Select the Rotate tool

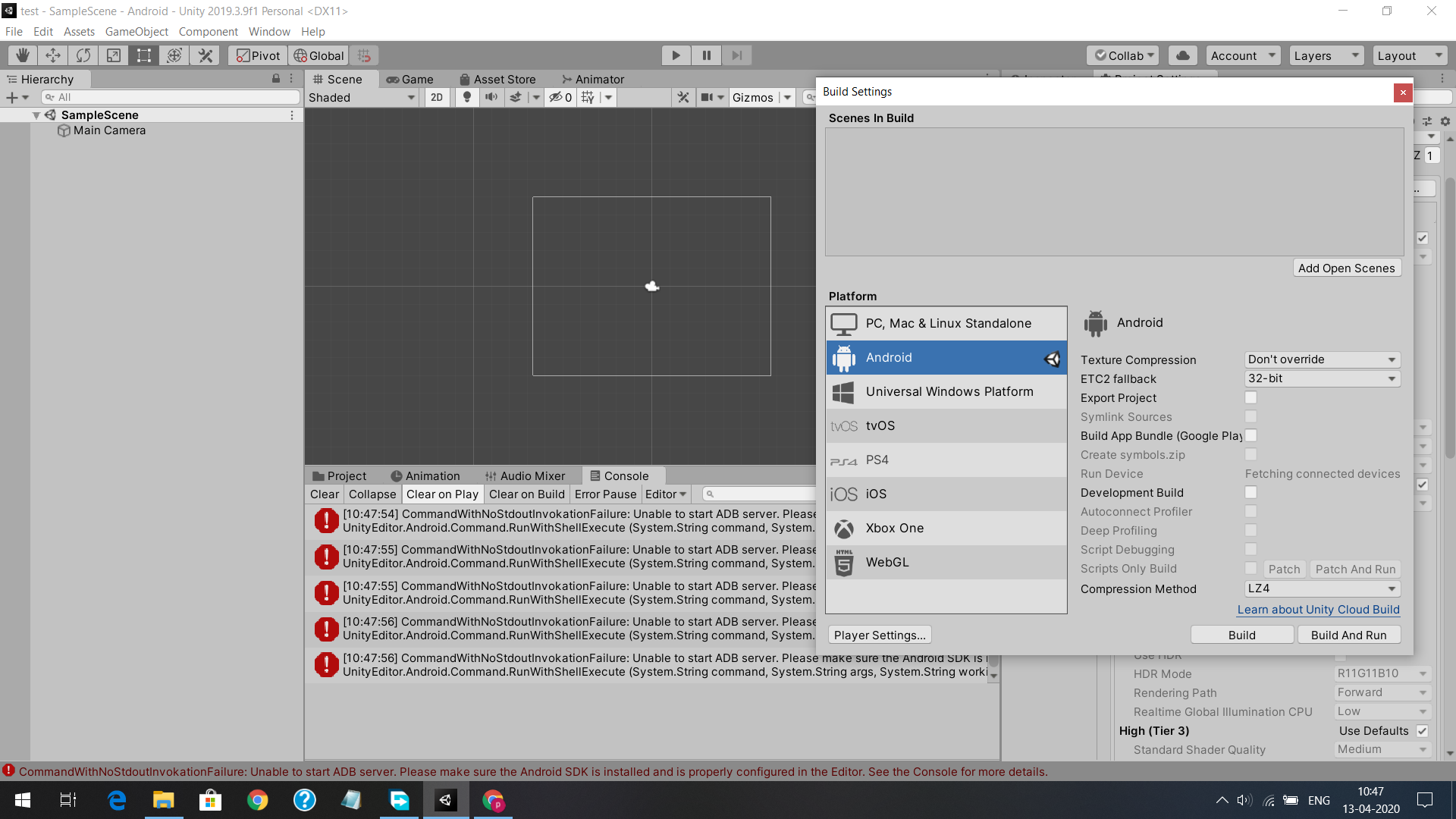(83, 55)
